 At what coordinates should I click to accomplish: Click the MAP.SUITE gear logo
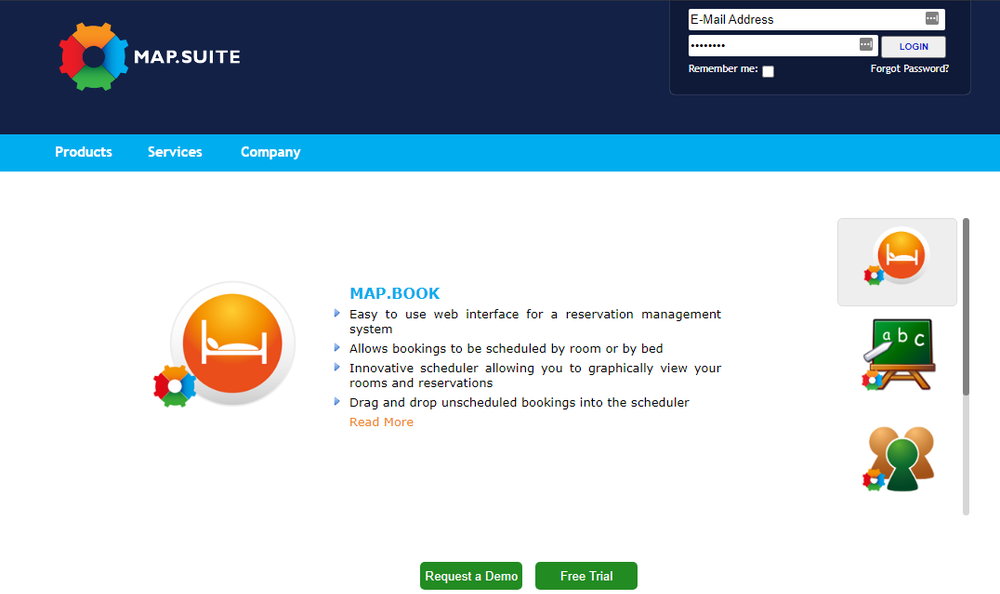[x=93, y=56]
